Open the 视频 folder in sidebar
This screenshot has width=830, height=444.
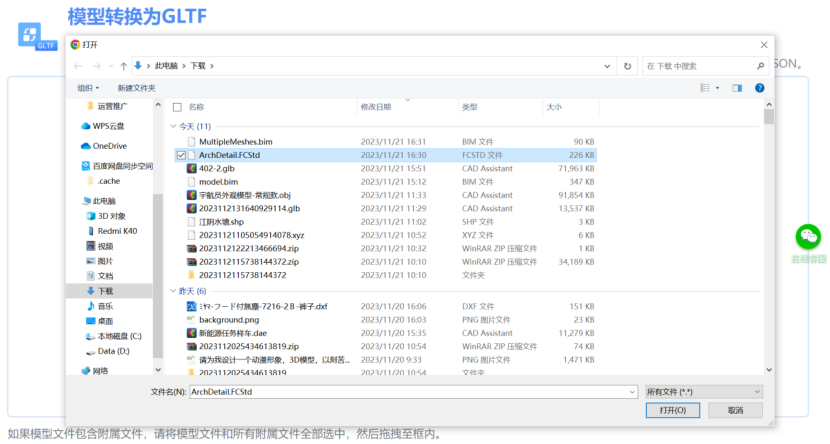click(100, 246)
